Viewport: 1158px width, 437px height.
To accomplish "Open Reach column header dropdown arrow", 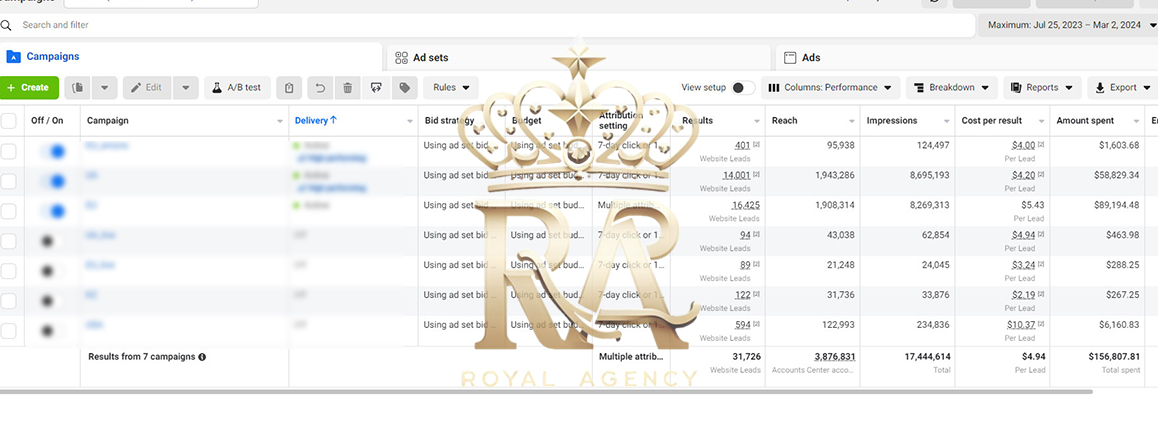I will pyautogui.click(x=852, y=121).
